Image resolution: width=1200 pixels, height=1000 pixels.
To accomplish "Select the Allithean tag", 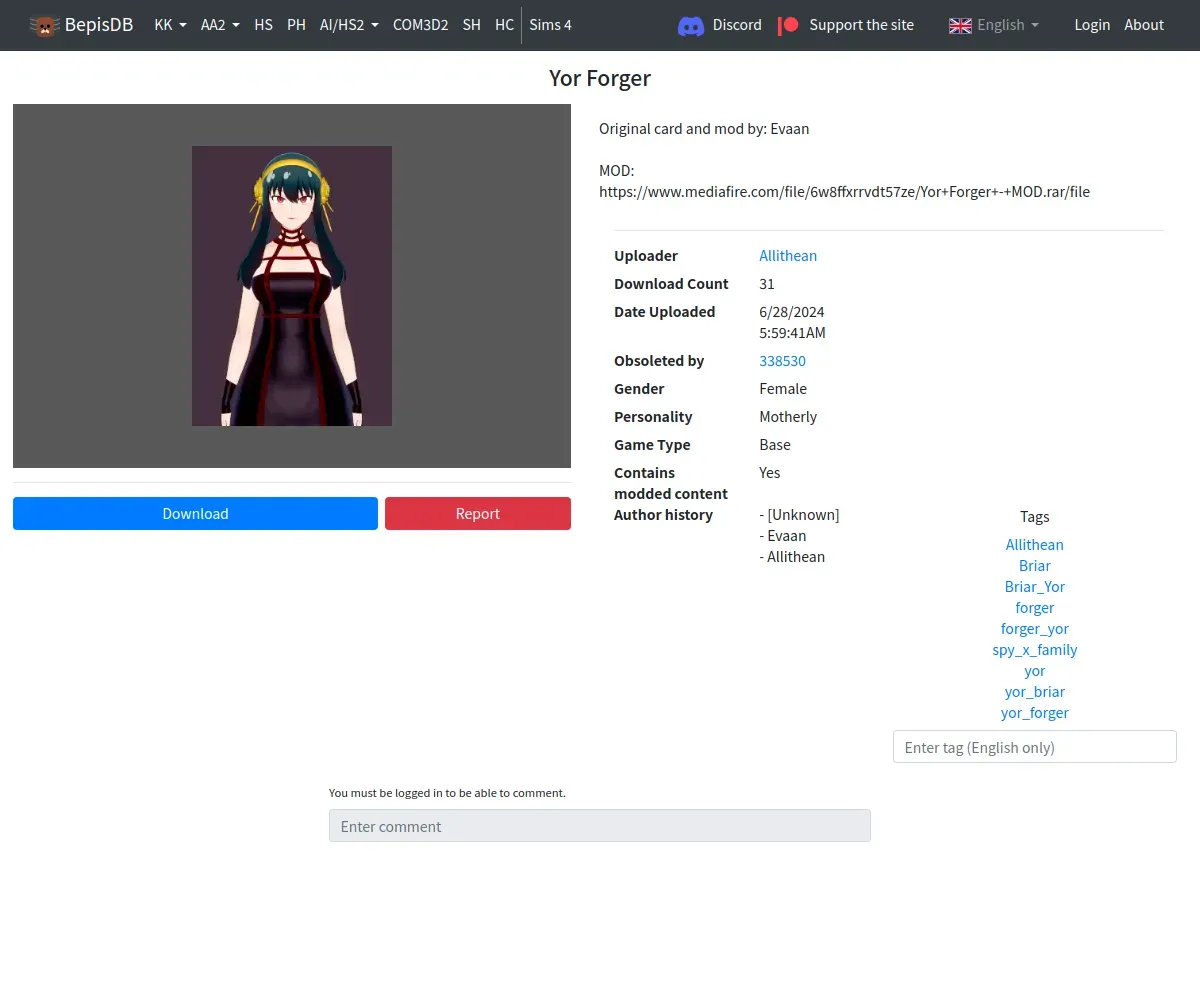I will click(x=1035, y=545).
